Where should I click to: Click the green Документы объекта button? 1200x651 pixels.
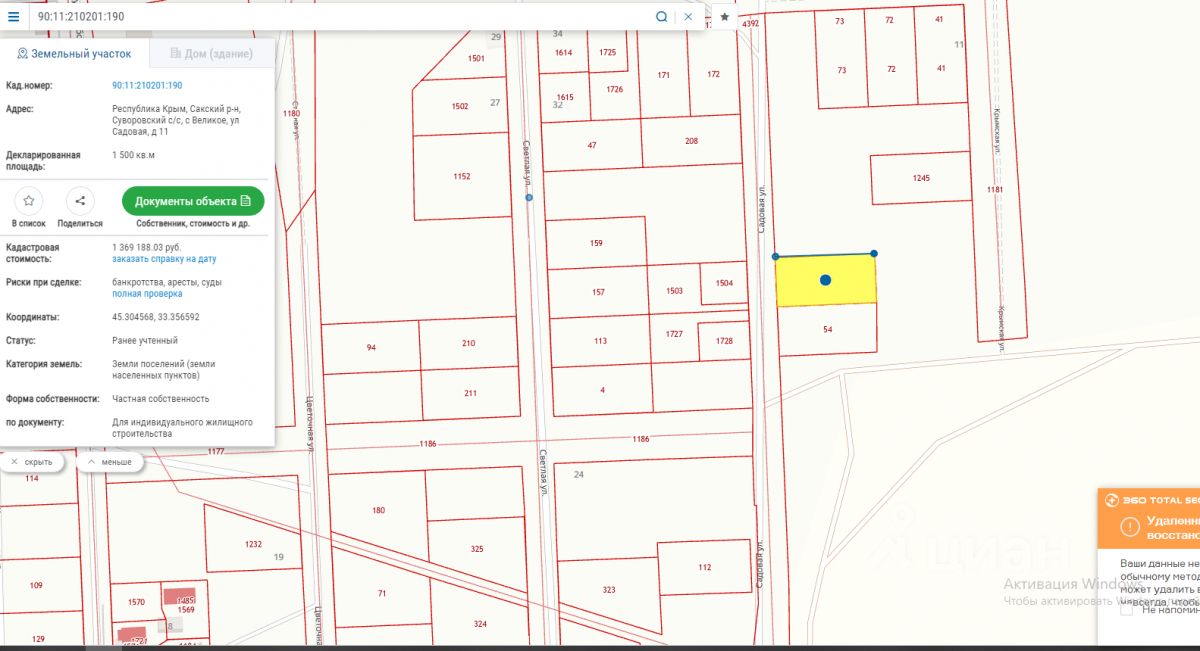click(x=193, y=201)
